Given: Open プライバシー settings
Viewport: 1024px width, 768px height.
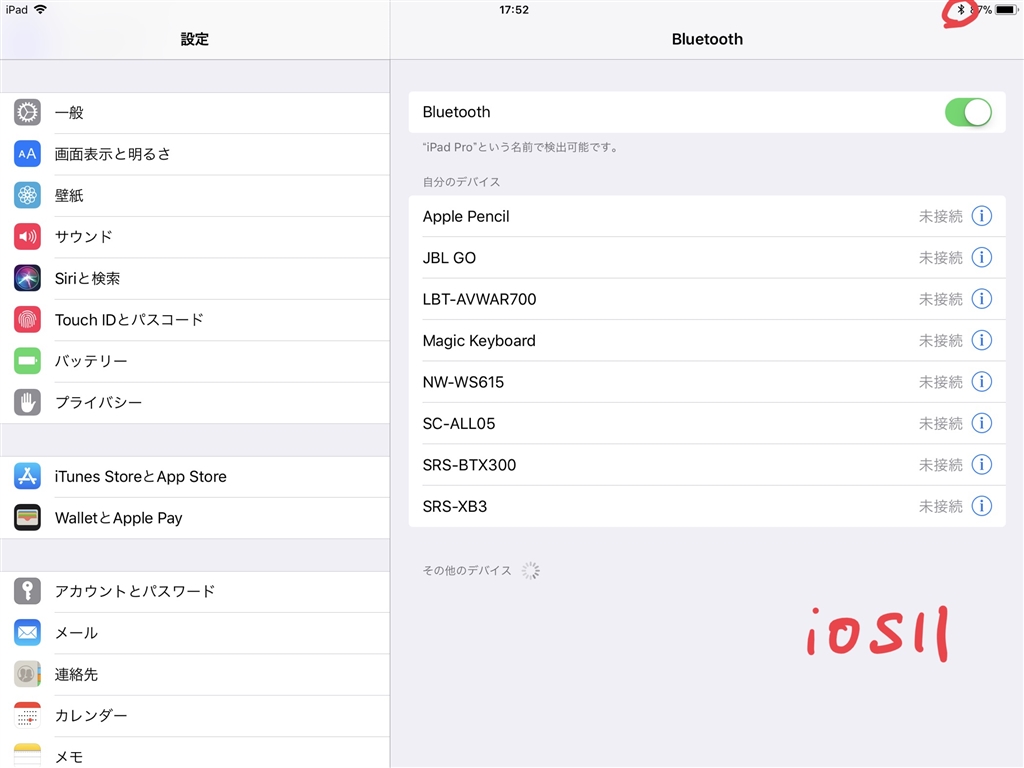Looking at the screenshot, I should pyautogui.click(x=195, y=402).
